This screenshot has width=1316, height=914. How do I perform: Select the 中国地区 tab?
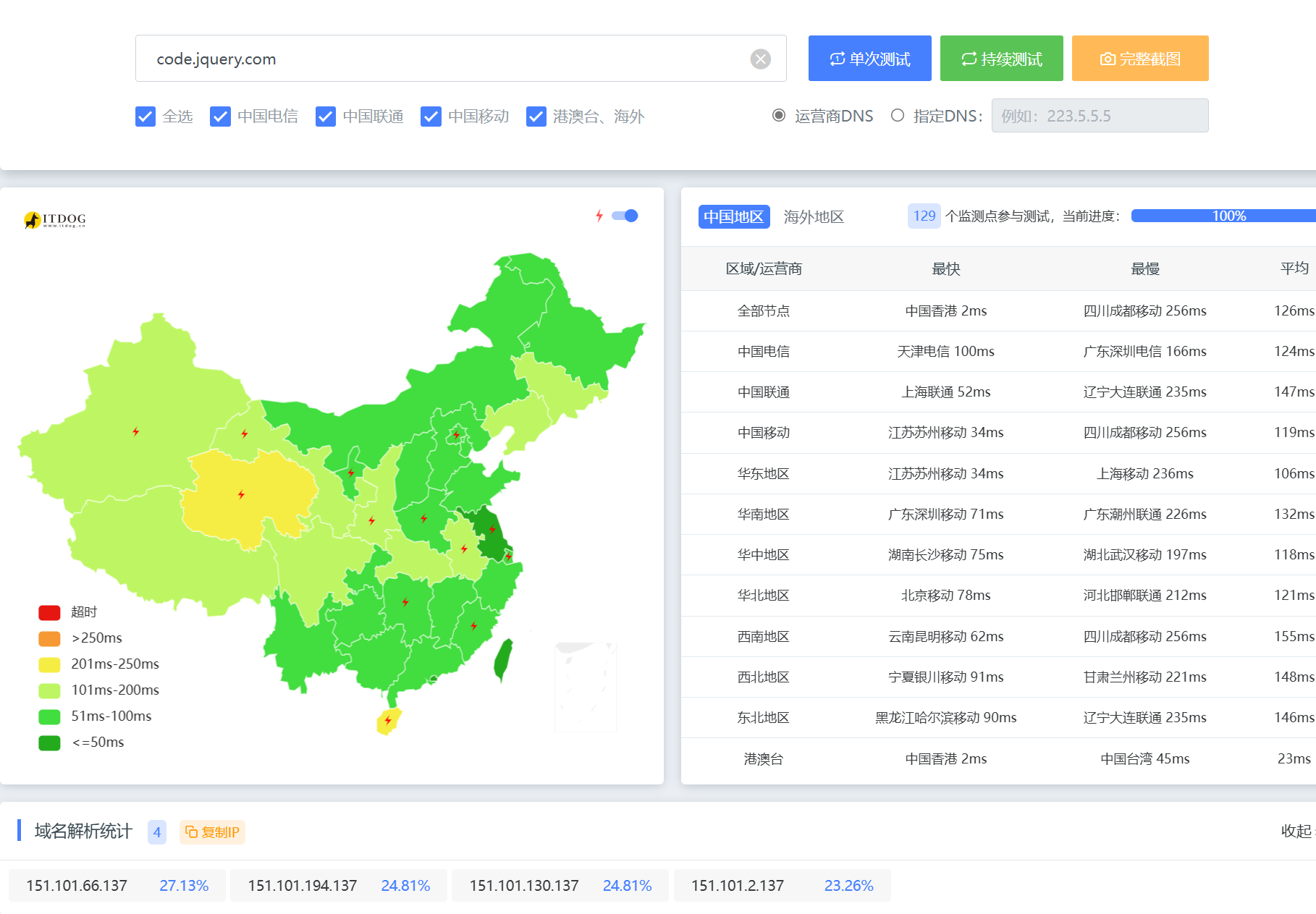(x=733, y=216)
